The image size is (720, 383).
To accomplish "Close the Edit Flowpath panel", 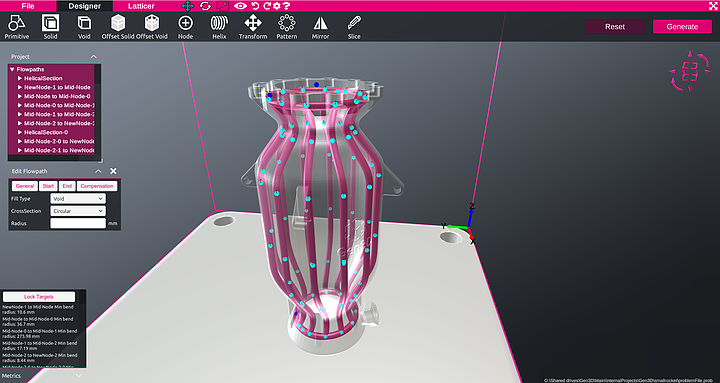I will tap(113, 171).
